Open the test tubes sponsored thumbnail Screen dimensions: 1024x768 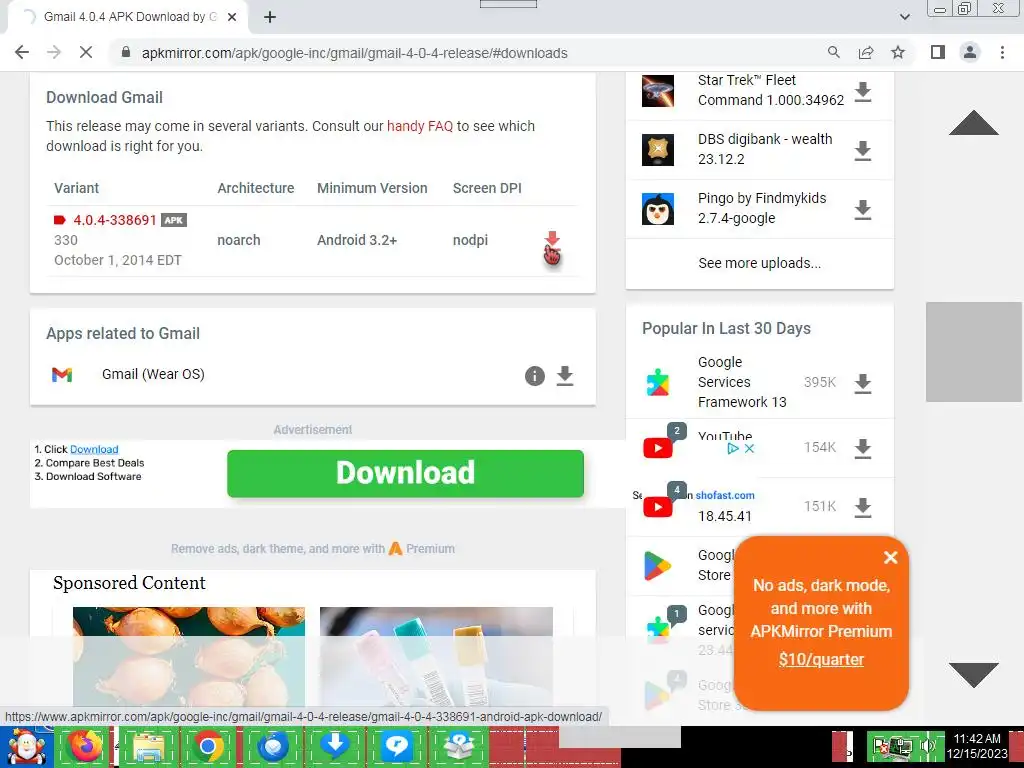[436, 657]
